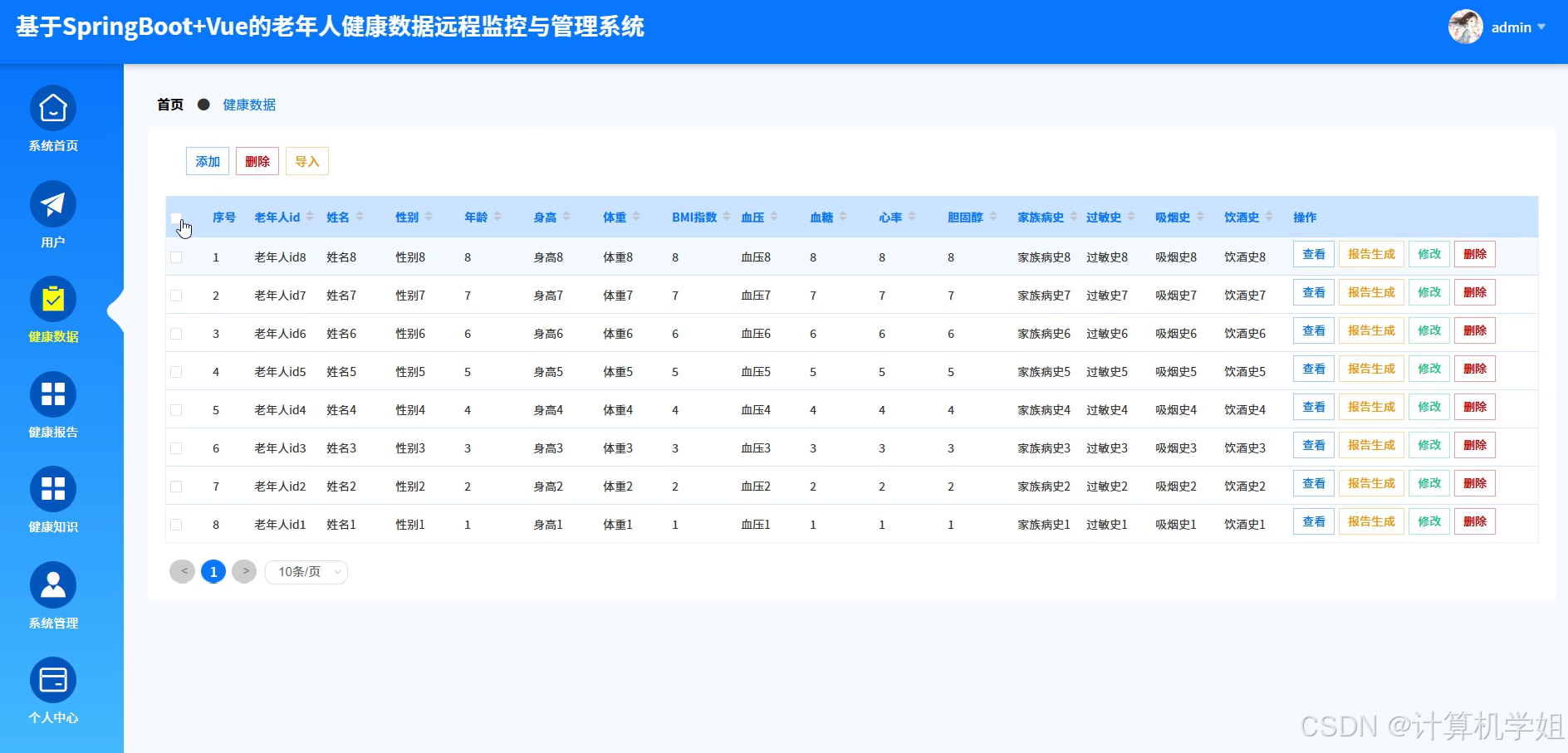The image size is (1568, 753).
Task: Delete the 姓名5 row
Action: (x=1475, y=369)
